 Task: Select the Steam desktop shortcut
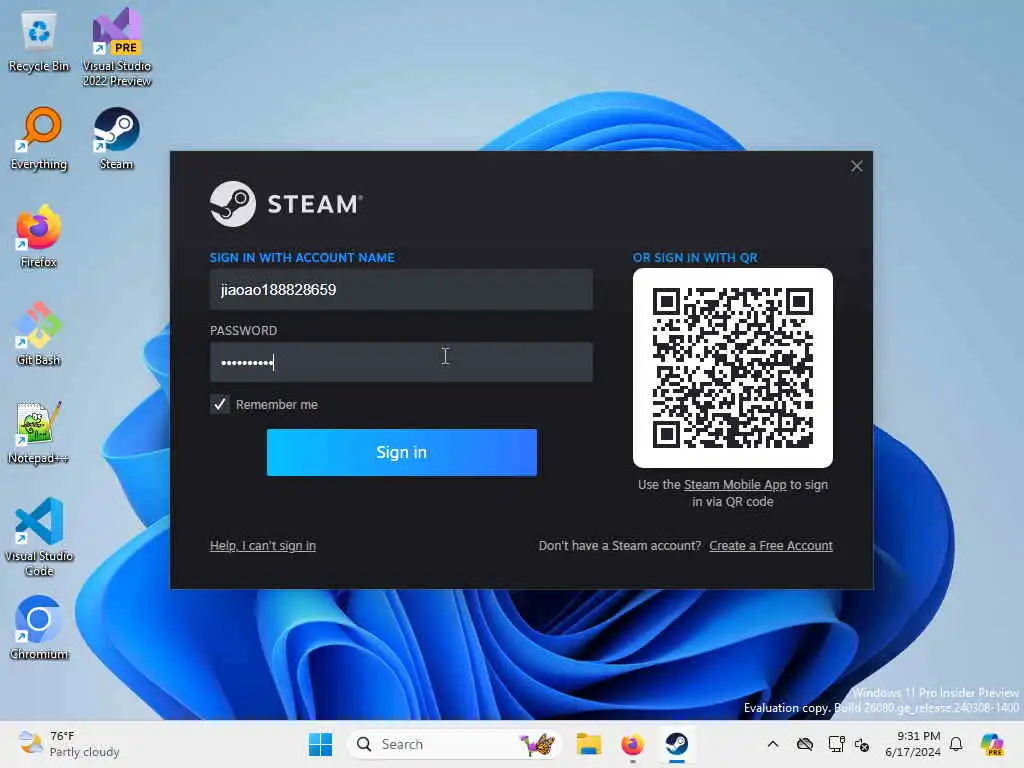click(116, 139)
